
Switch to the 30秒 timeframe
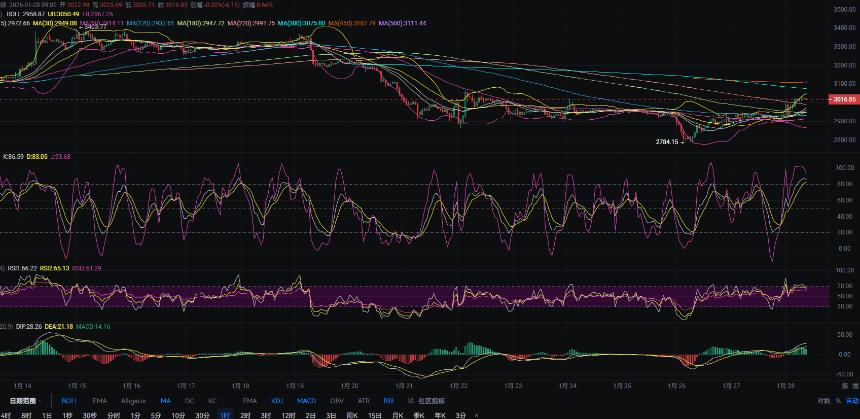click(89, 415)
